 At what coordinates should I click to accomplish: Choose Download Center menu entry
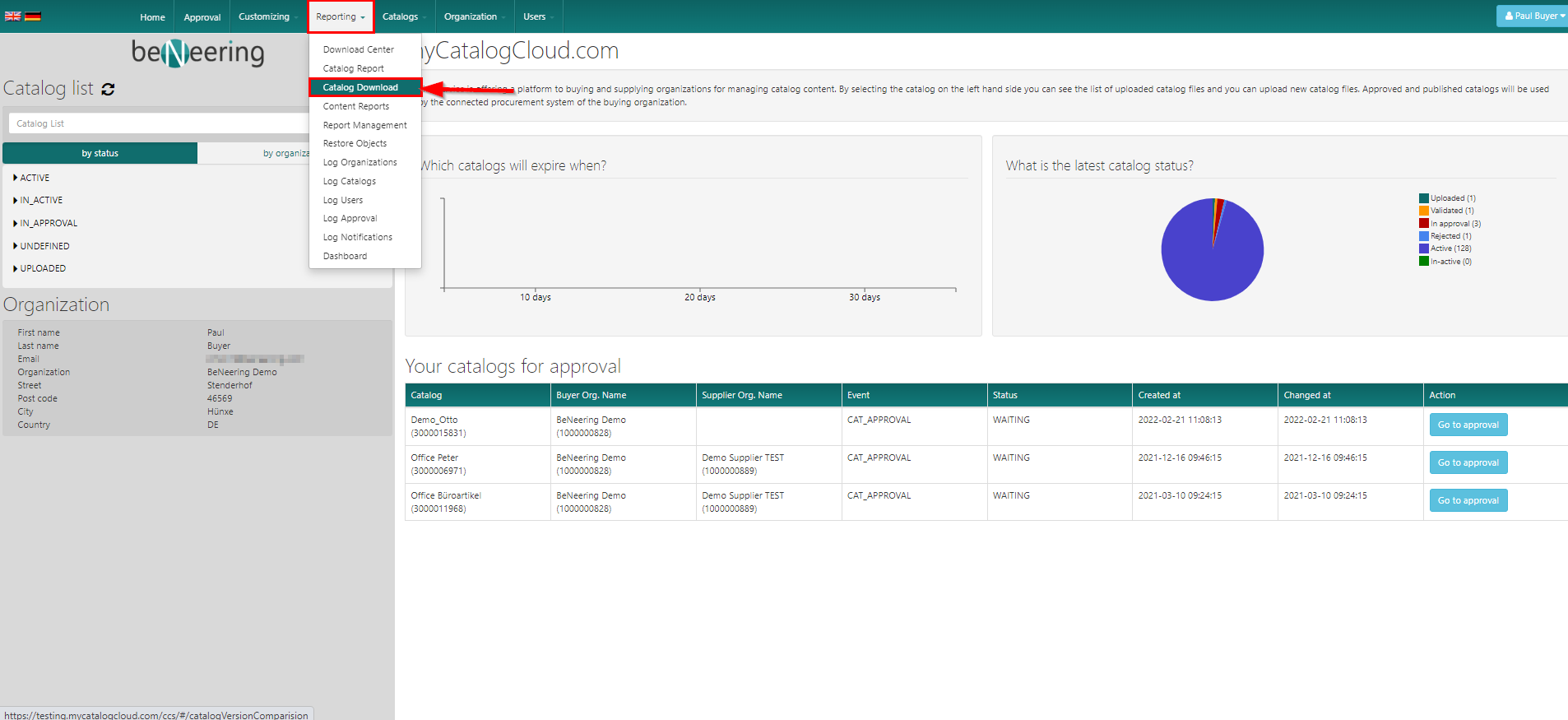[x=358, y=49]
